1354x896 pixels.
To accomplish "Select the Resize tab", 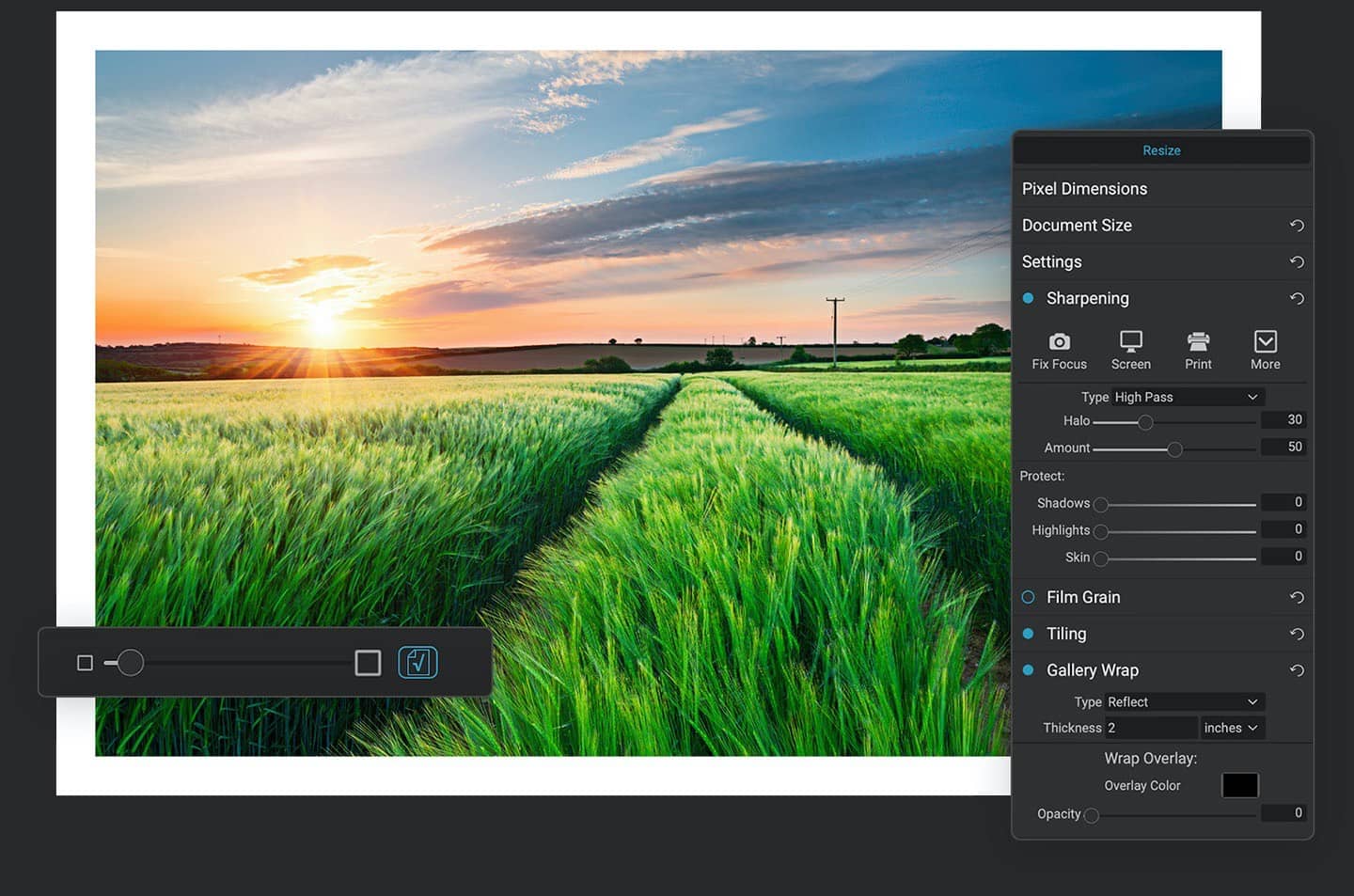I will (1161, 150).
